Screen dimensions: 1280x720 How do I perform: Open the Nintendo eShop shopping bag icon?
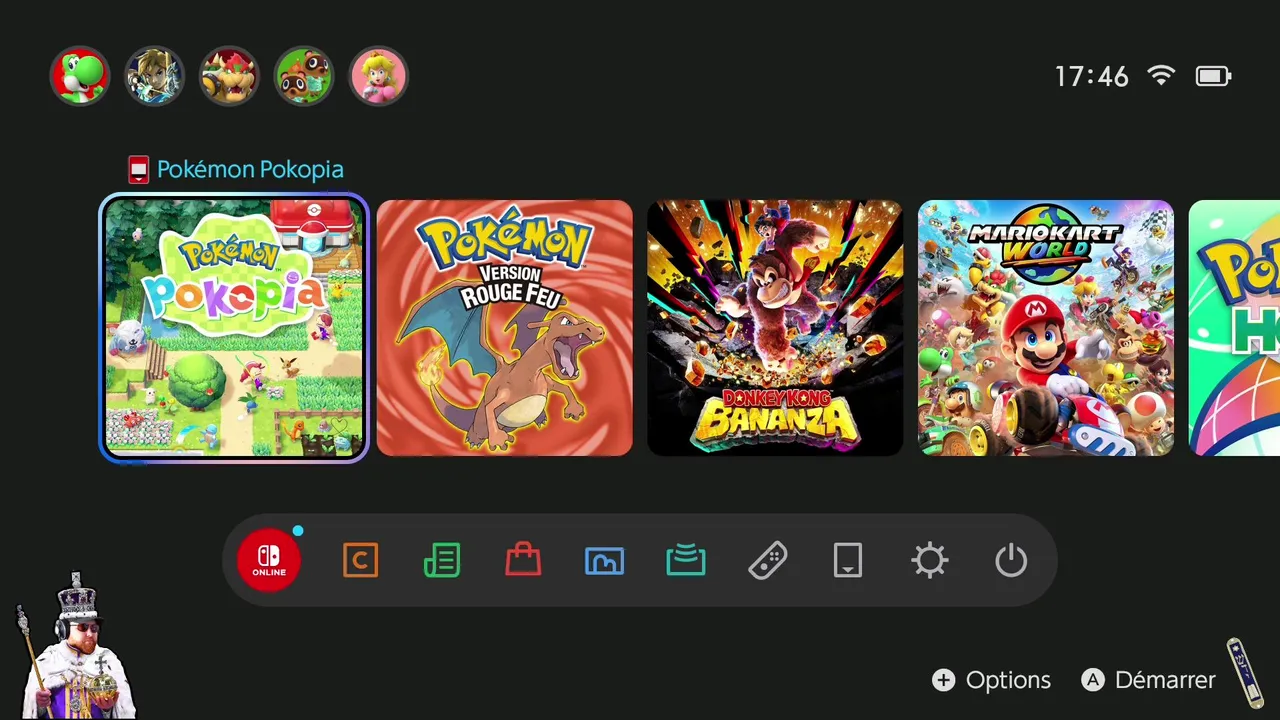[523, 560]
